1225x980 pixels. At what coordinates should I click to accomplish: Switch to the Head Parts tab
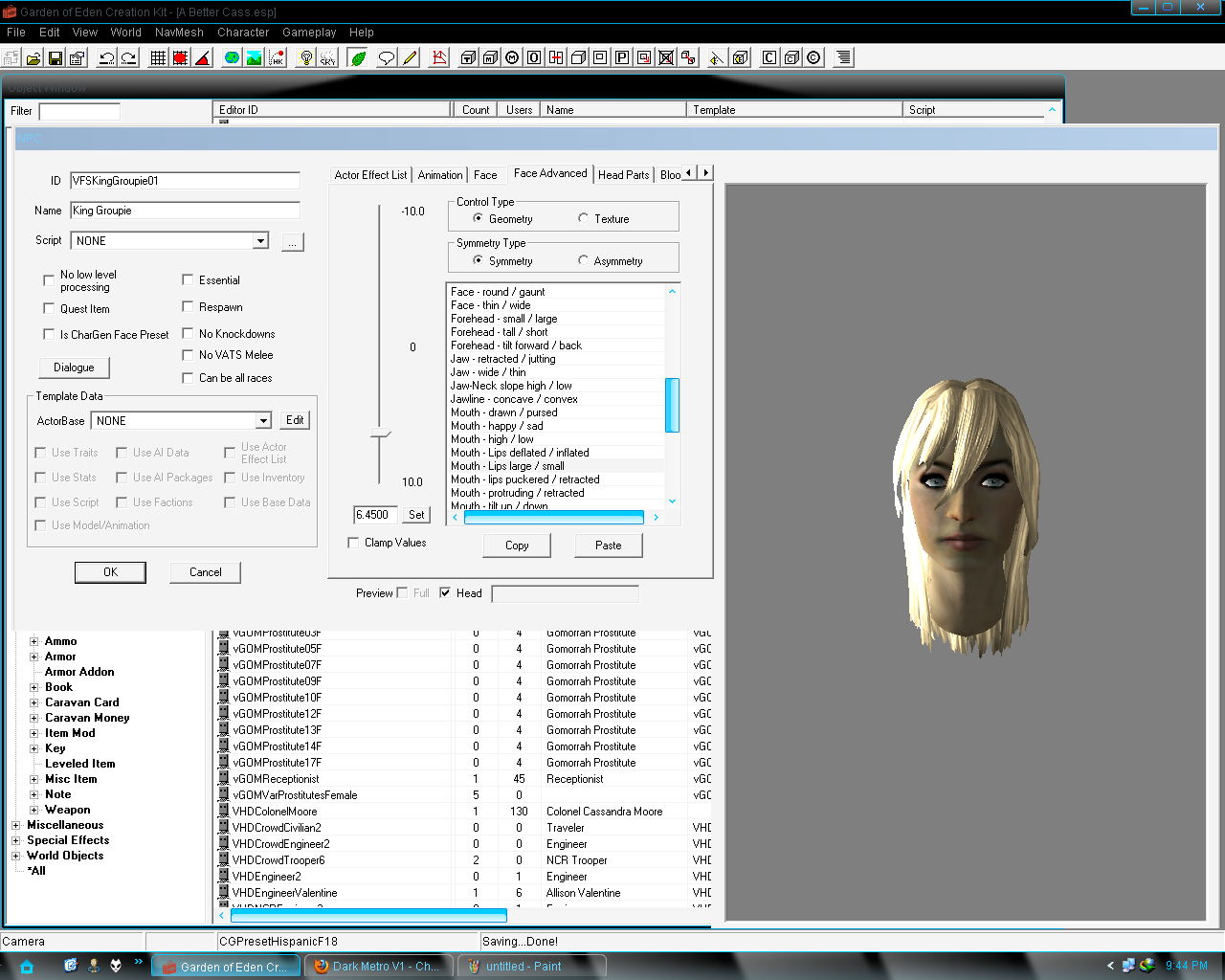pyautogui.click(x=624, y=175)
